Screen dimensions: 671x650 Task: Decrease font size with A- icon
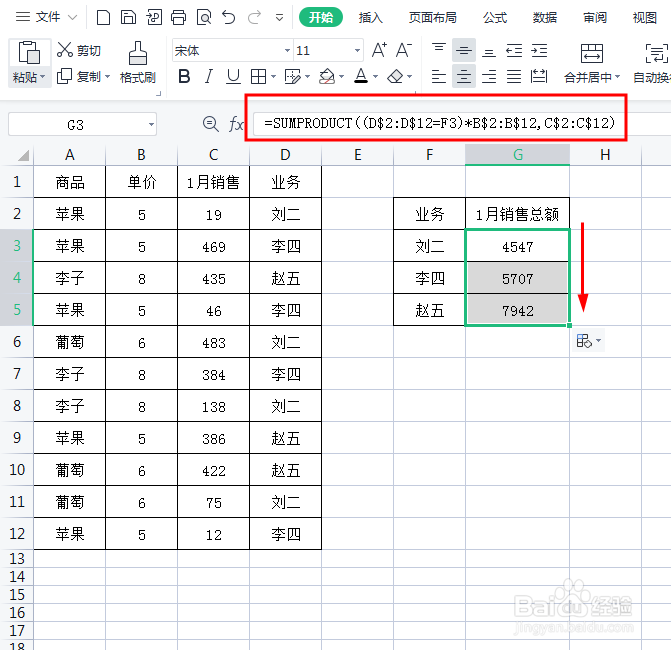(404, 50)
